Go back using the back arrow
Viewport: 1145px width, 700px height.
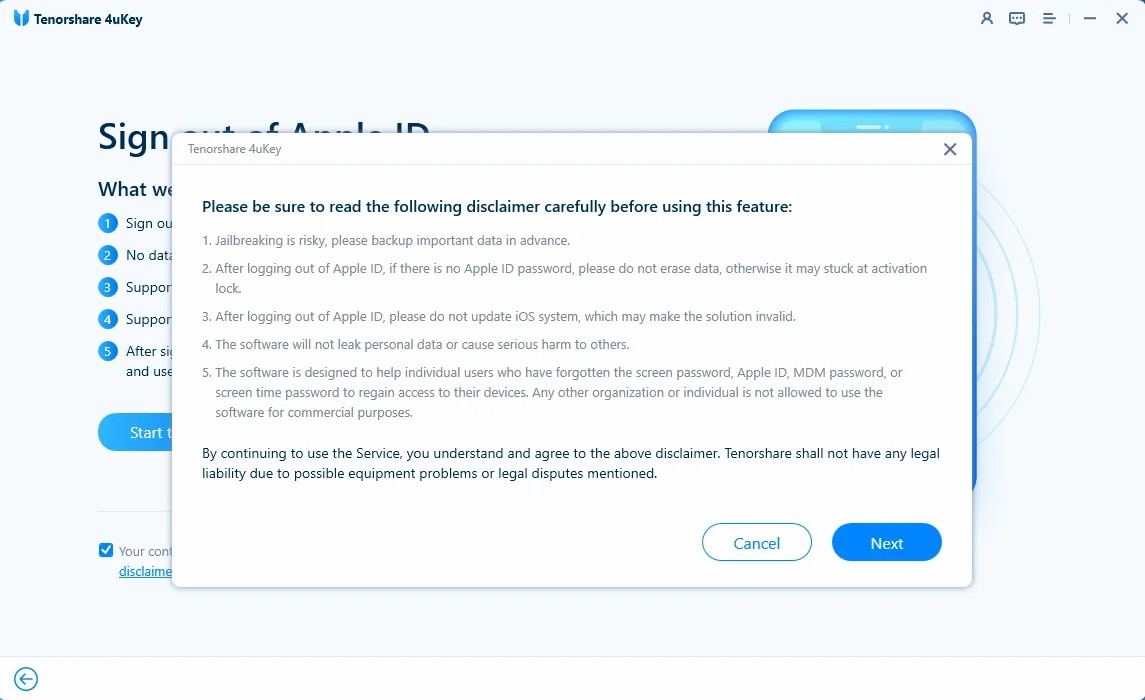tap(25, 678)
